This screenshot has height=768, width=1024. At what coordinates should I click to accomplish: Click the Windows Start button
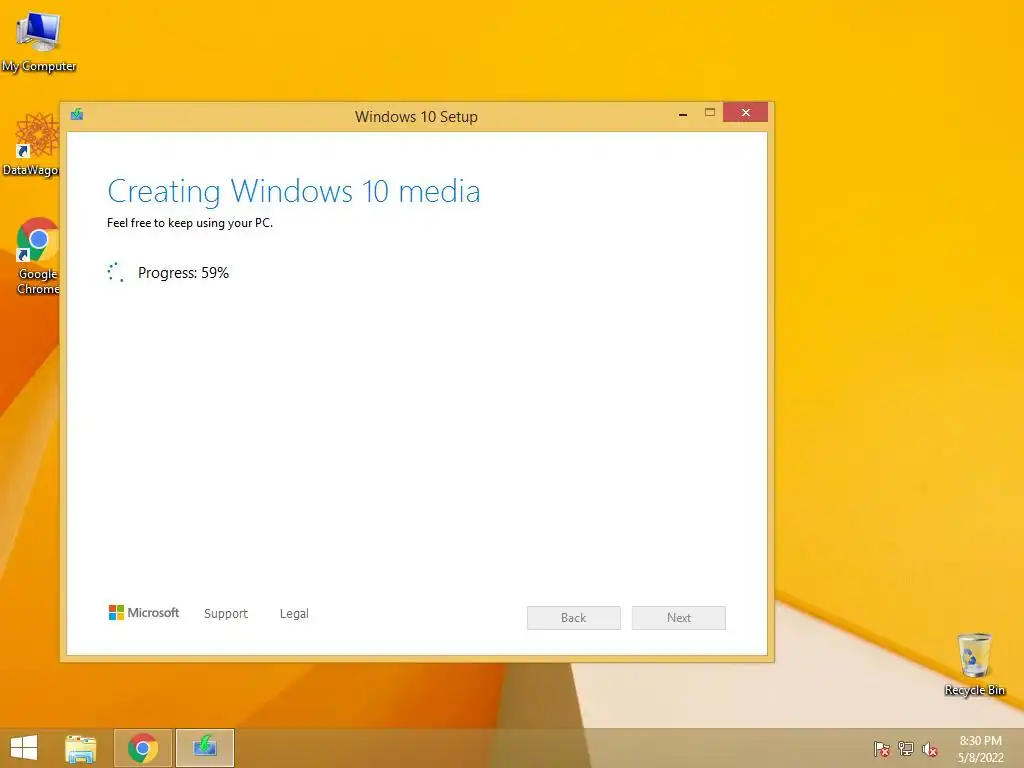coord(24,748)
